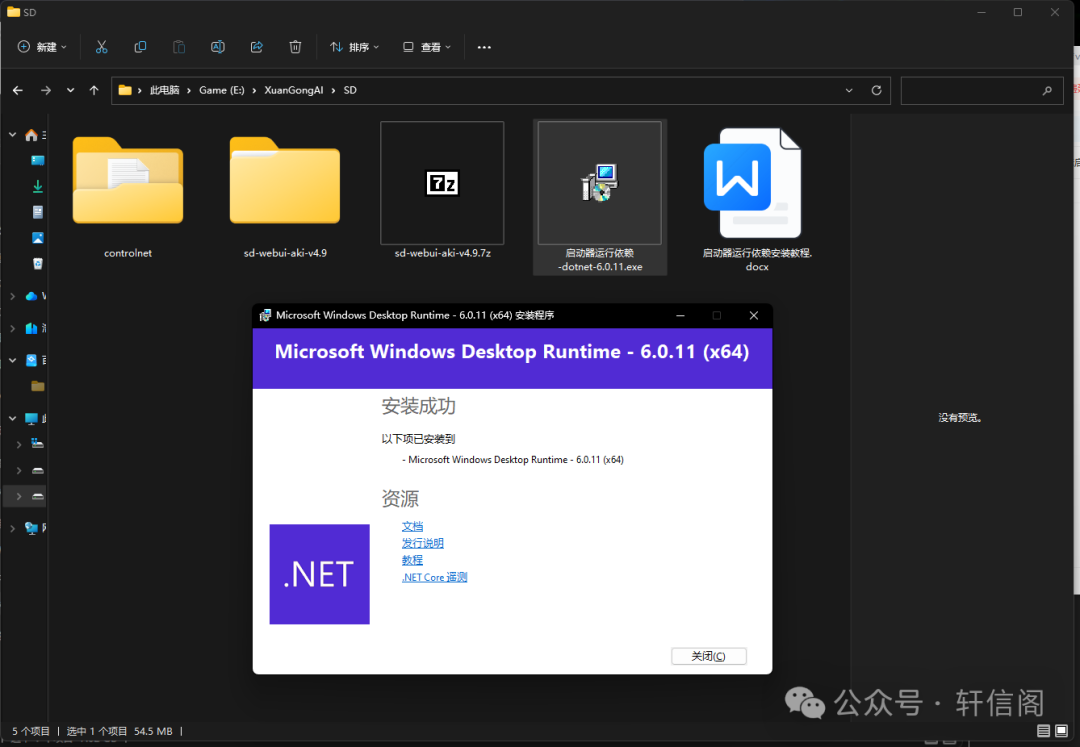Open the 发行说明 release notes link
The image size is (1080, 747).
(x=422, y=543)
